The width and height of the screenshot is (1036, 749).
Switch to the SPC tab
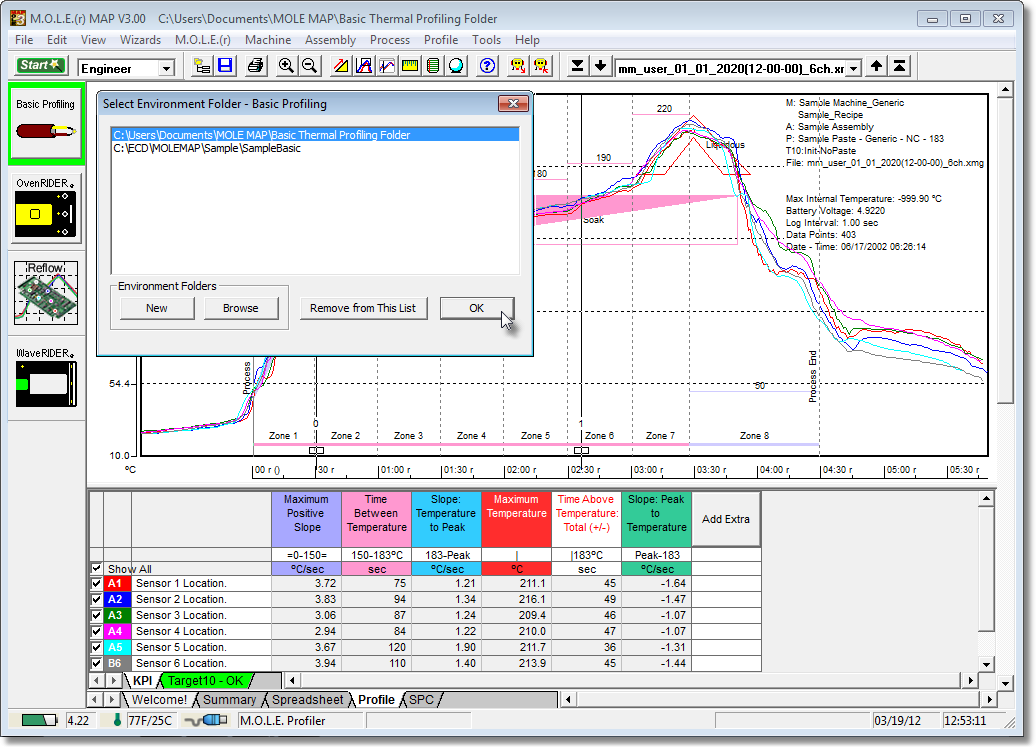click(x=422, y=699)
